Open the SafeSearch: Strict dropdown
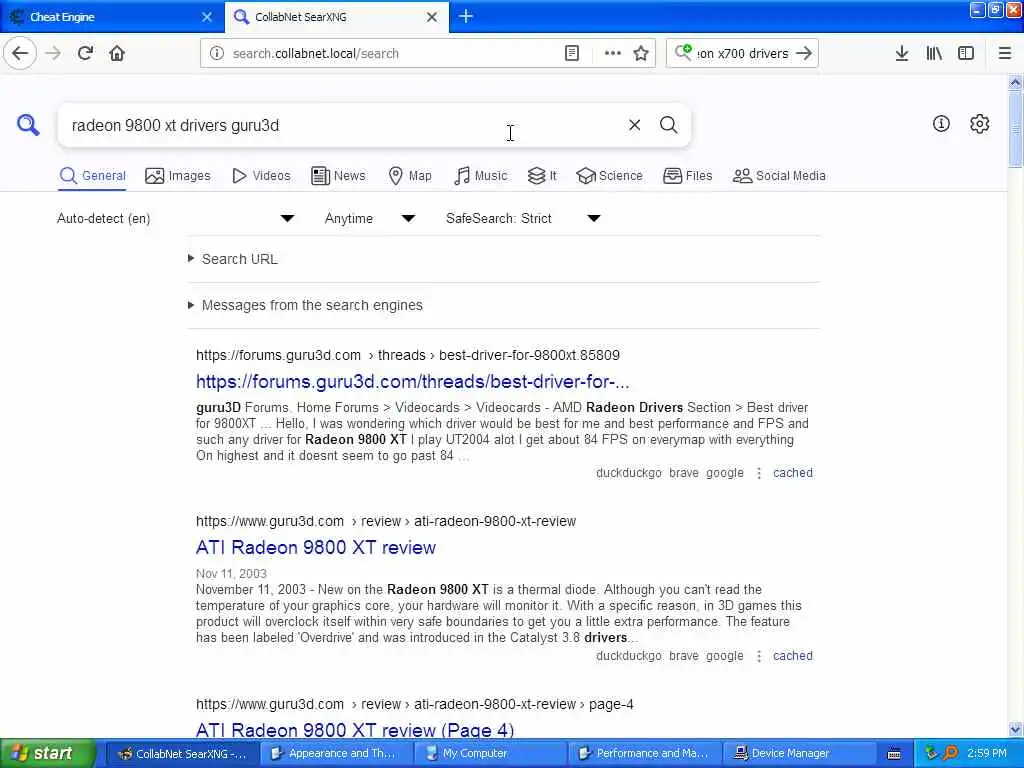 click(x=522, y=218)
